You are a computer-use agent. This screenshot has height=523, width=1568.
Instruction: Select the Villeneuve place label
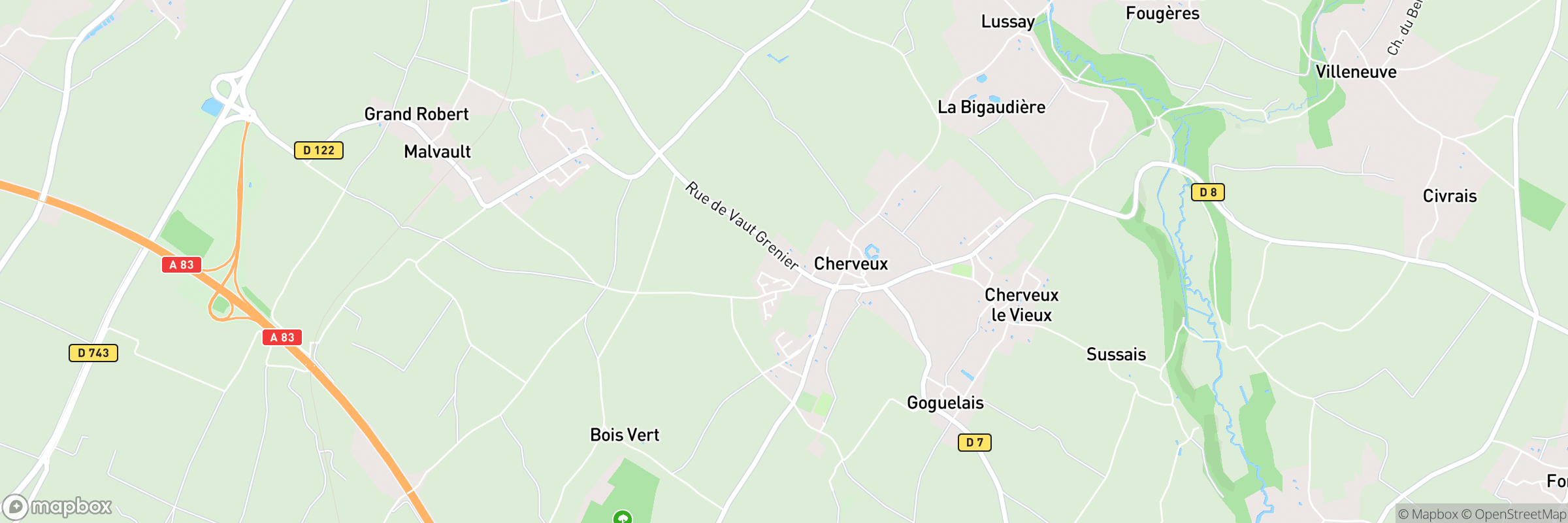point(1356,72)
